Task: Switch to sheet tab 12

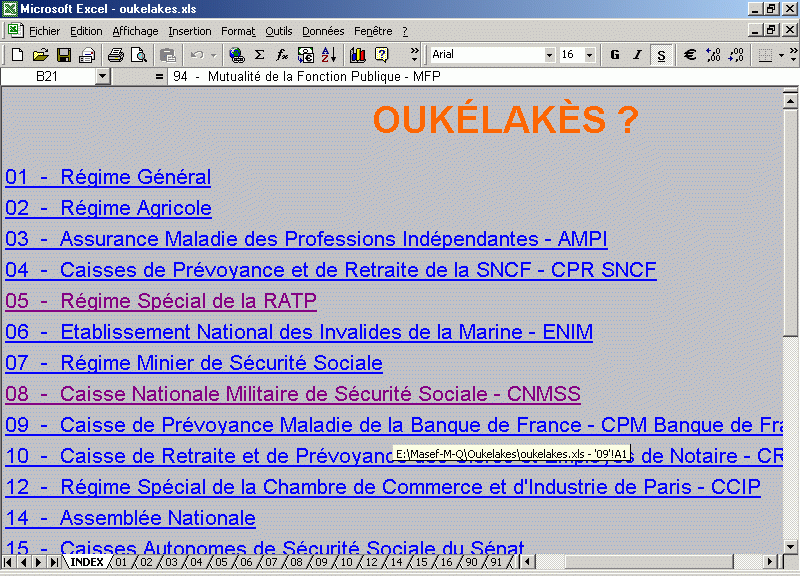Action: click(371, 562)
